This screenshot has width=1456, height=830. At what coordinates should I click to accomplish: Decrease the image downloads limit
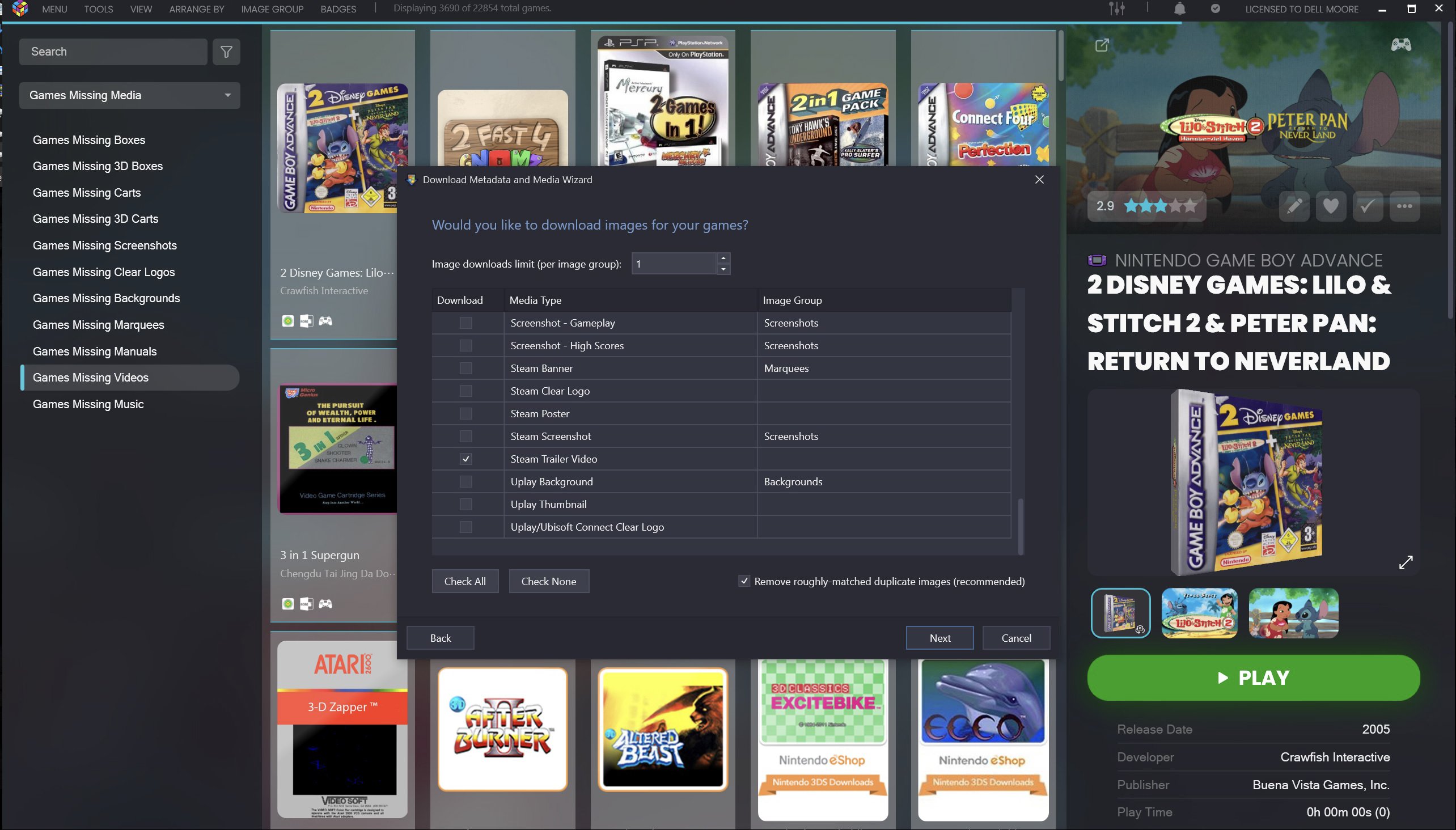[x=723, y=269]
